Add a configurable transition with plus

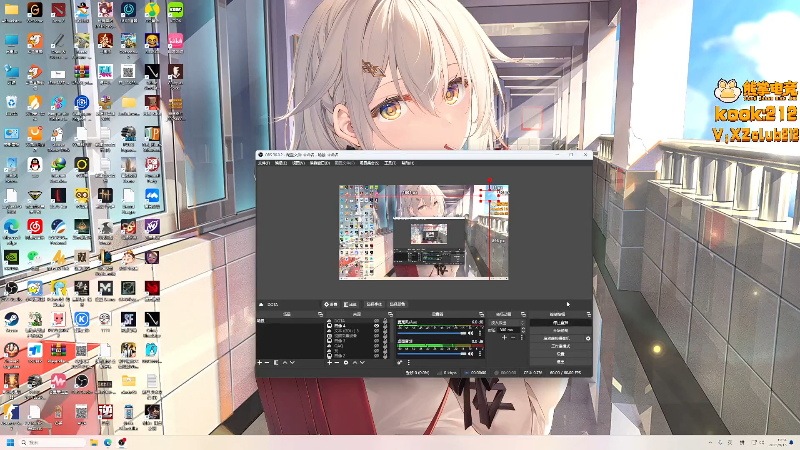[505, 337]
